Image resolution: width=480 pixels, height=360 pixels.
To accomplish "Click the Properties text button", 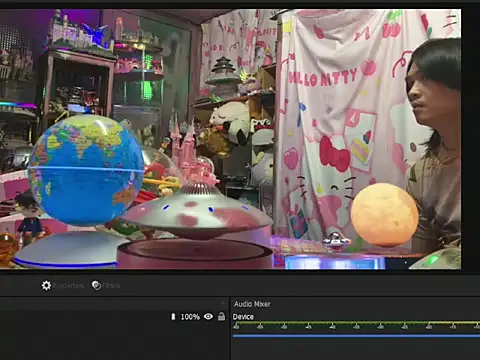I will click(68, 286).
